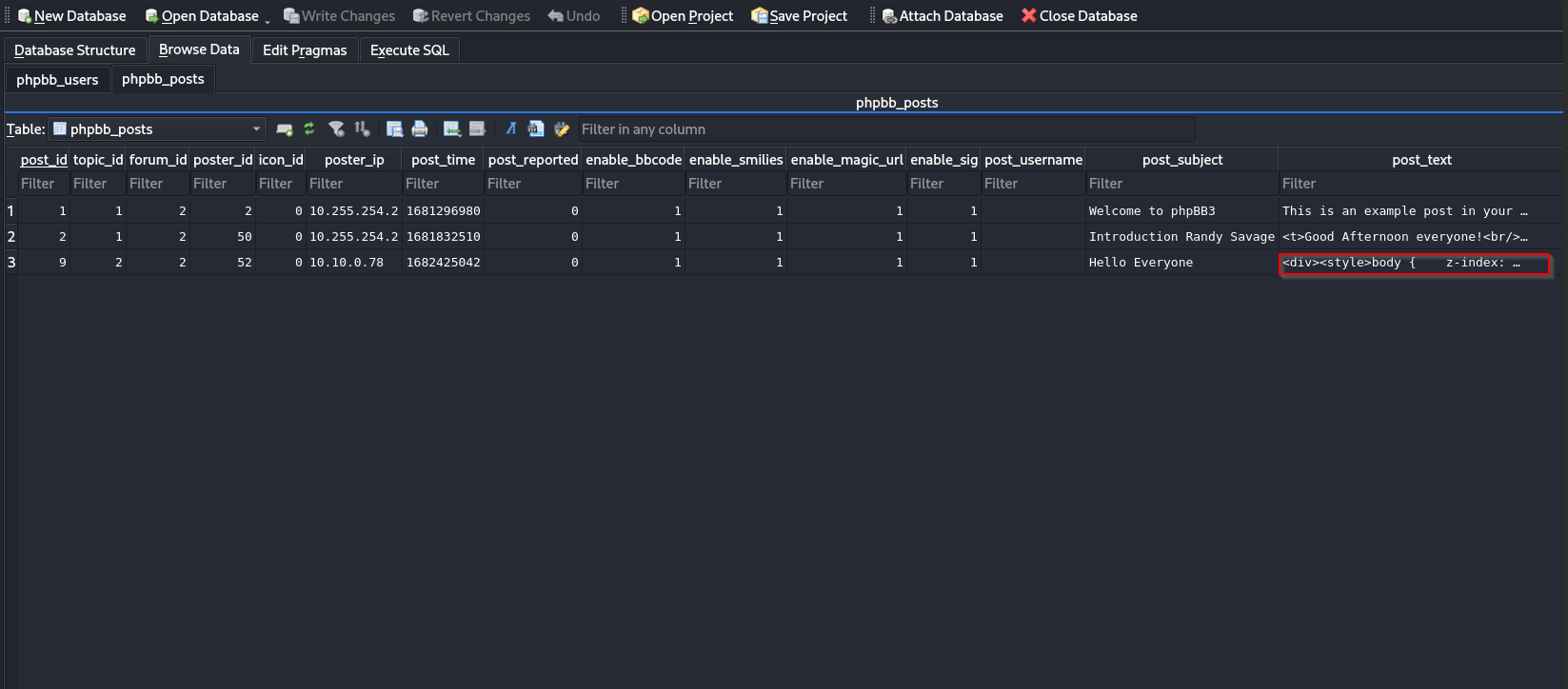Click the refresh table data icon
The image size is (1568, 689).
coord(309,129)
